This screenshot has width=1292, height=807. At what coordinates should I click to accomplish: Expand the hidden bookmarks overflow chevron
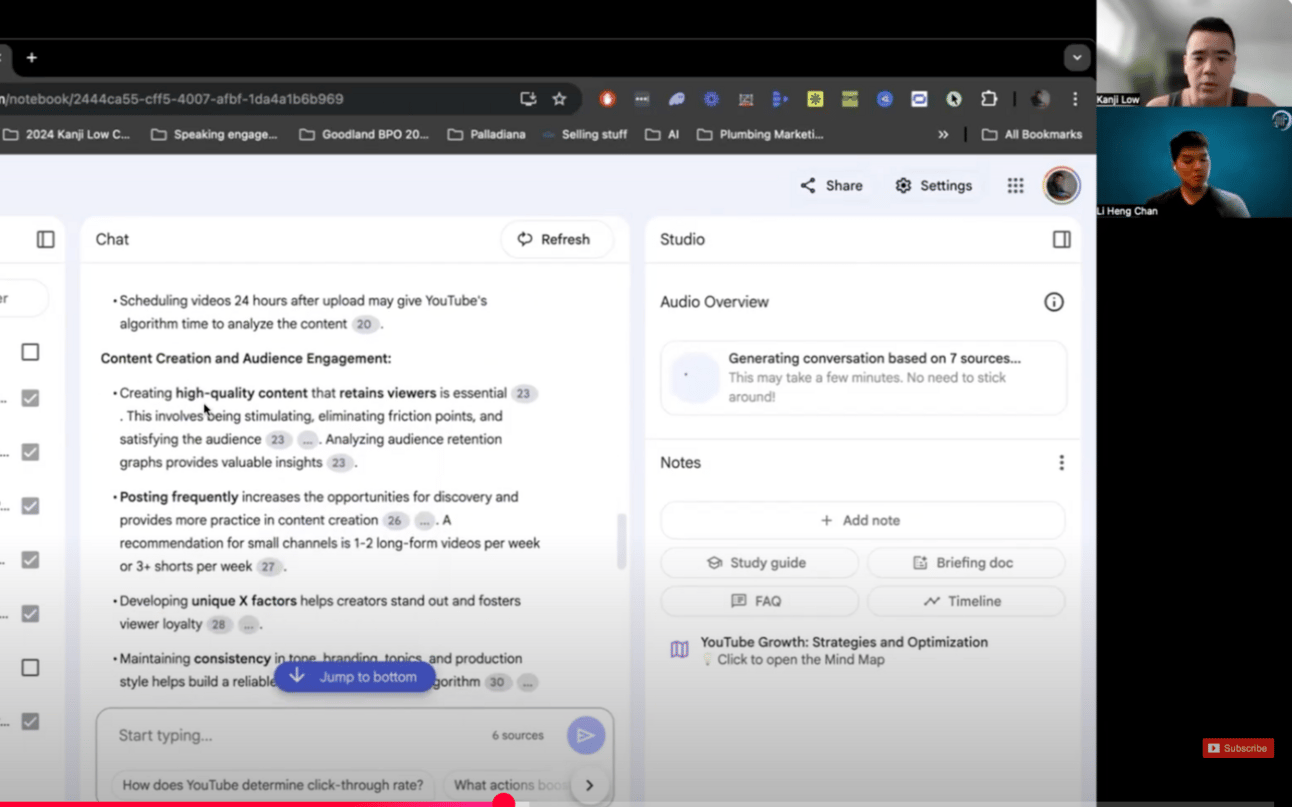point(942,134)
